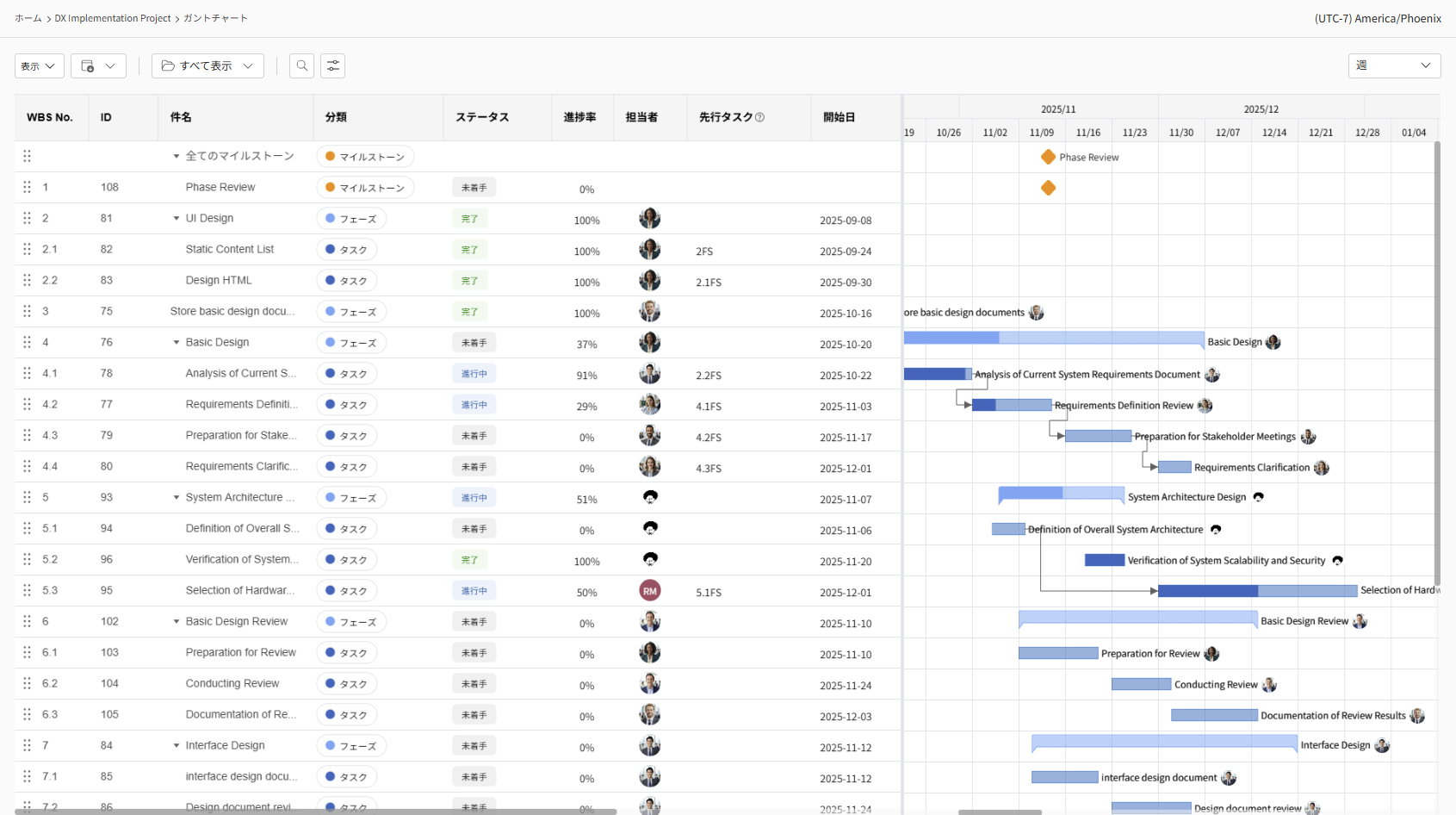Image resolution: width=1456 pixels, height=815 pixels.
Task: Go to ホーム in the breadcrumb
Action: (x=28, y=18)
